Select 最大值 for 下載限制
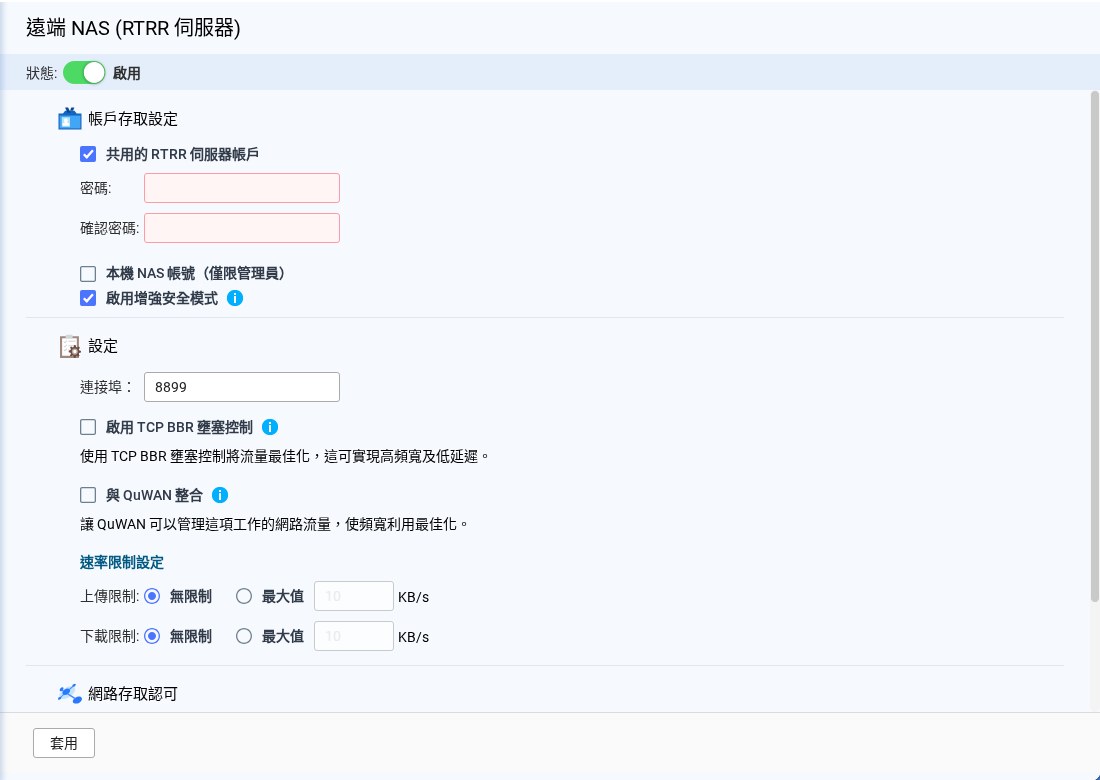1100x780 pixels. (x=243, y=636)
